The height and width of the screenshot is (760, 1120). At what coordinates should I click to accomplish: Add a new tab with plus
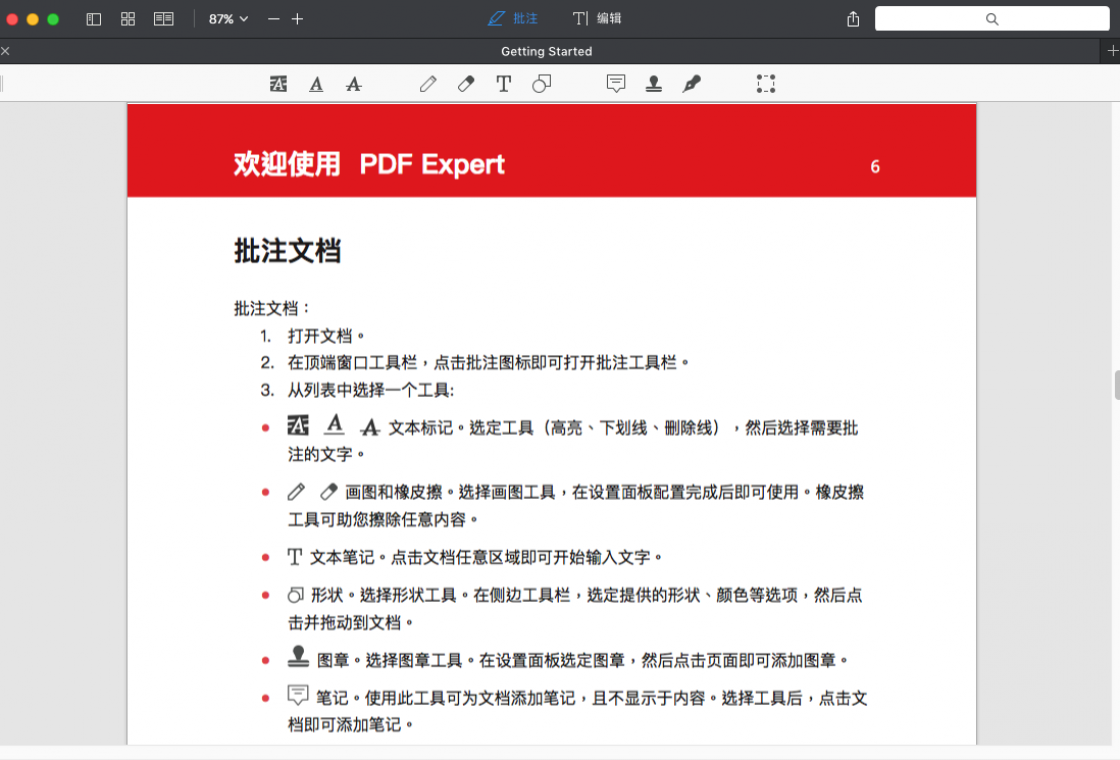click(x=1111, y=51)
